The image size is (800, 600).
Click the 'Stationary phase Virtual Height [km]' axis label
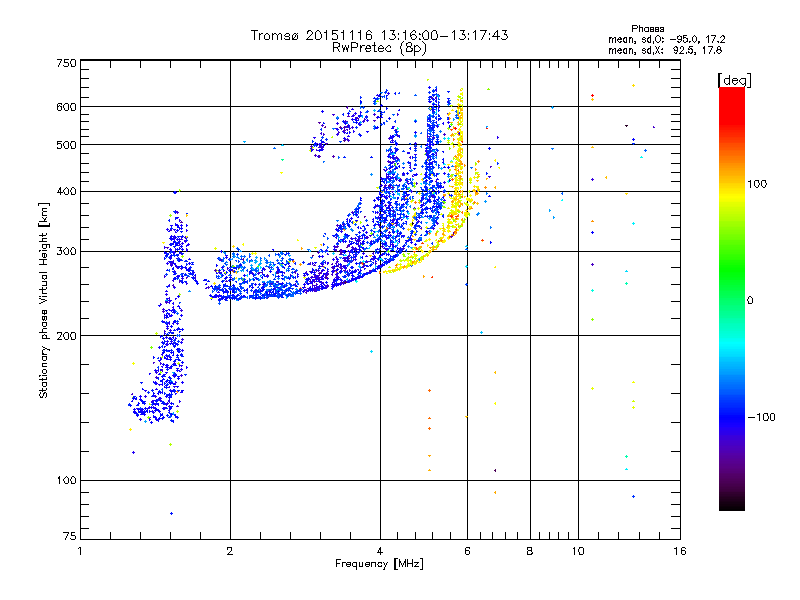point(44,301)
